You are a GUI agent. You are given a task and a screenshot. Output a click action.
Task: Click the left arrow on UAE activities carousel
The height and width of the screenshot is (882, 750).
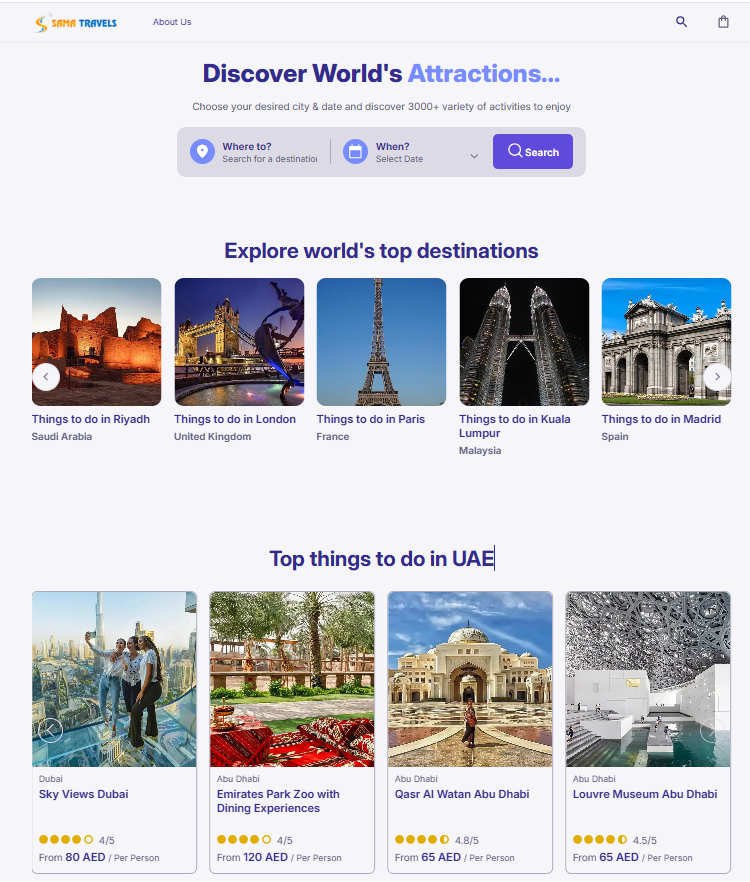click(50, 731)
